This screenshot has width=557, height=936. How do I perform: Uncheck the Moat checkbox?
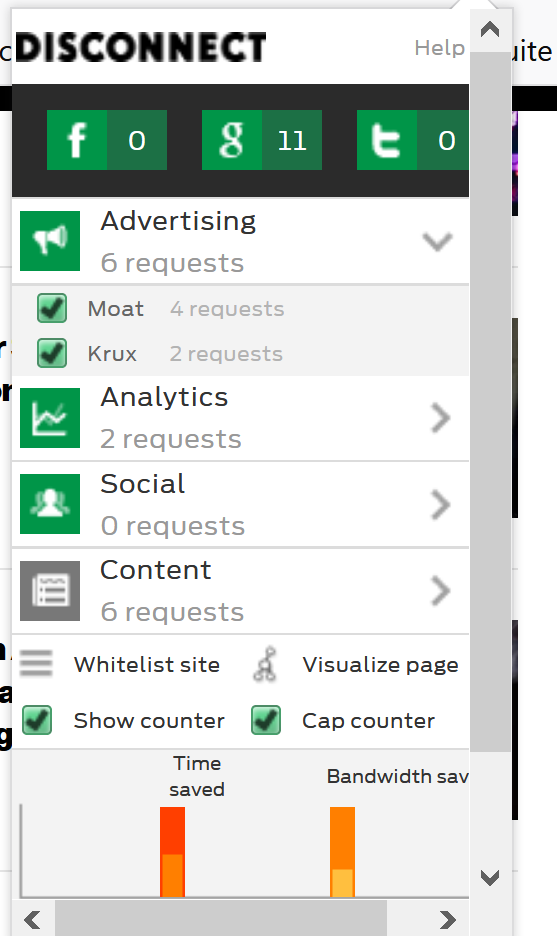(52, 309)
